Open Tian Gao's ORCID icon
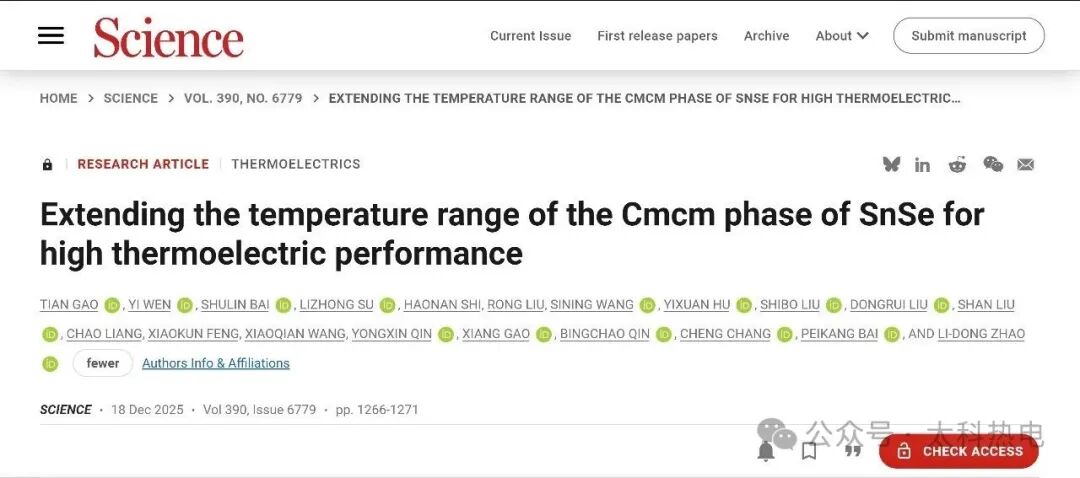This screenshot has height=478, width=1080. (112, 305)
